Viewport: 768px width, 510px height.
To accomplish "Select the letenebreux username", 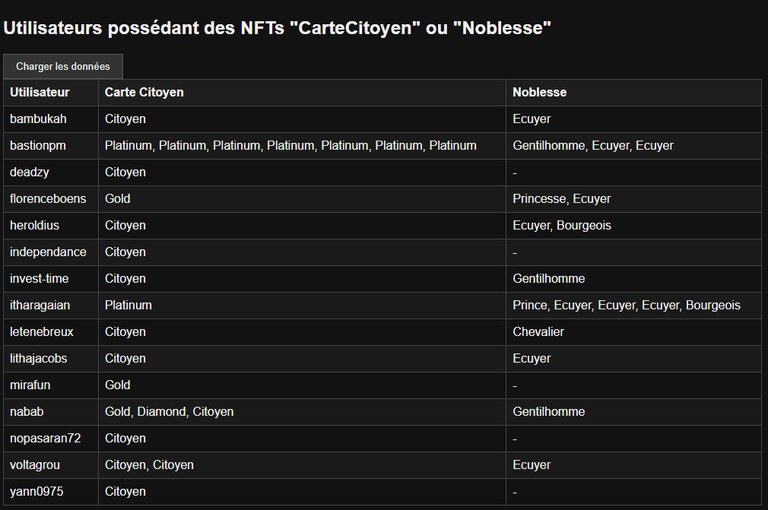I will pyautogui.click(x=42, y=332).
